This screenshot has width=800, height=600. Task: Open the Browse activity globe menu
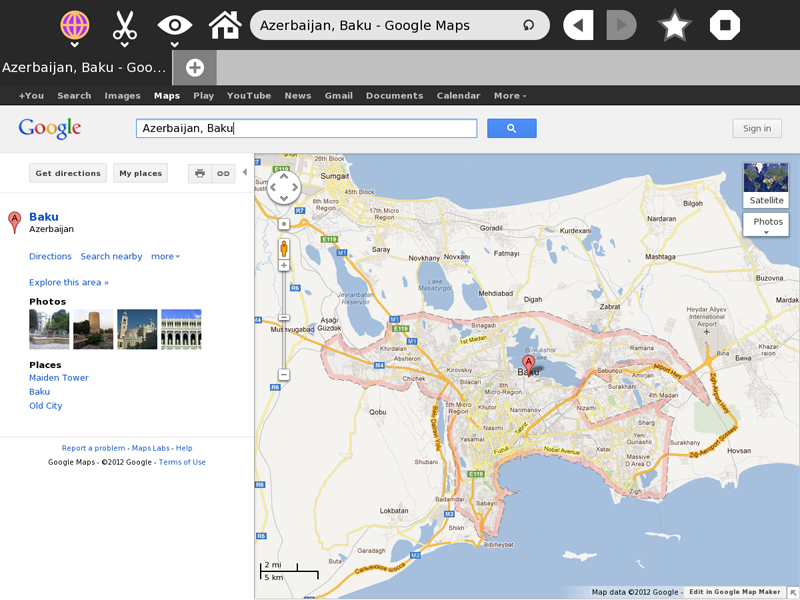point(74,26)
